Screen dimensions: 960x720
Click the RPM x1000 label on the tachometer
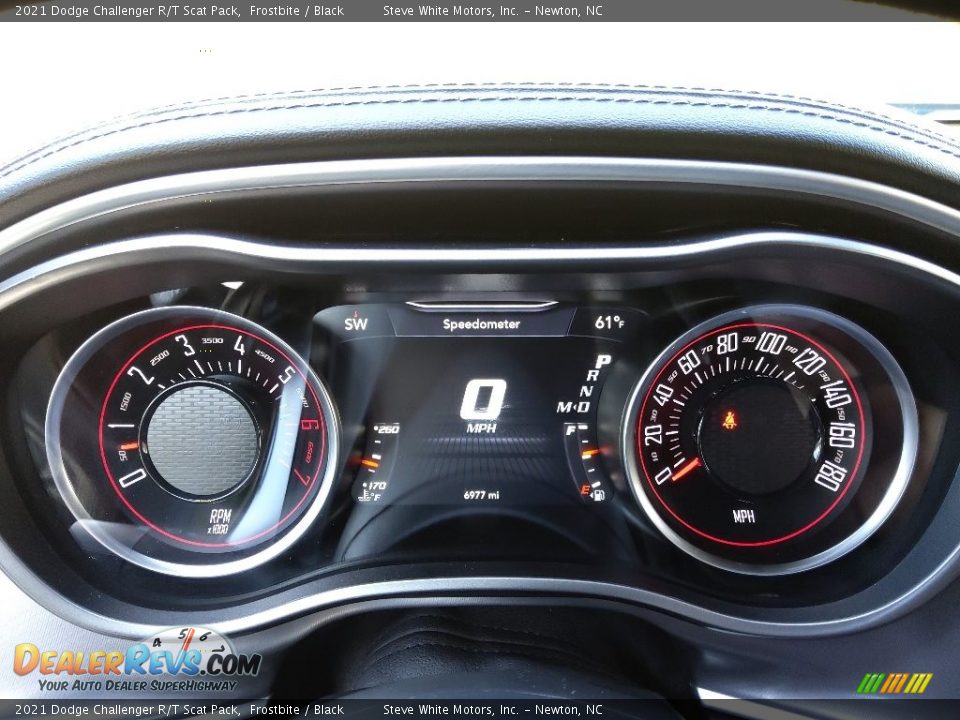(219, 521)
